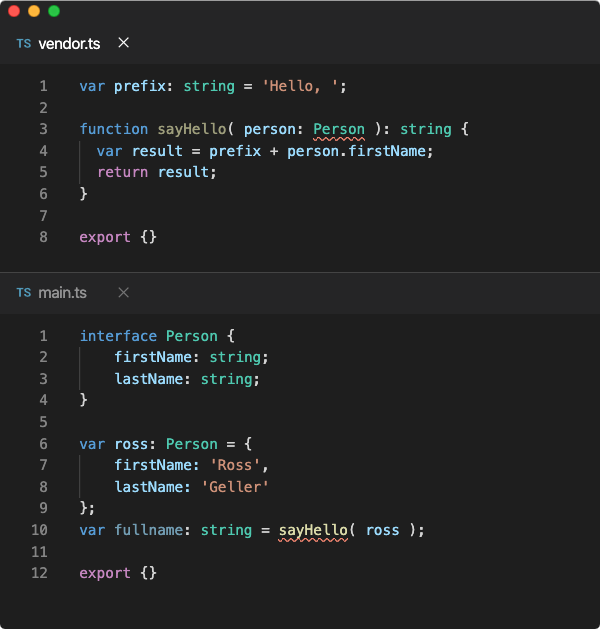The image size is (600, 629).
Task: Click the underlined sayHello call in main.ts
Action: (x=313, y=531)
